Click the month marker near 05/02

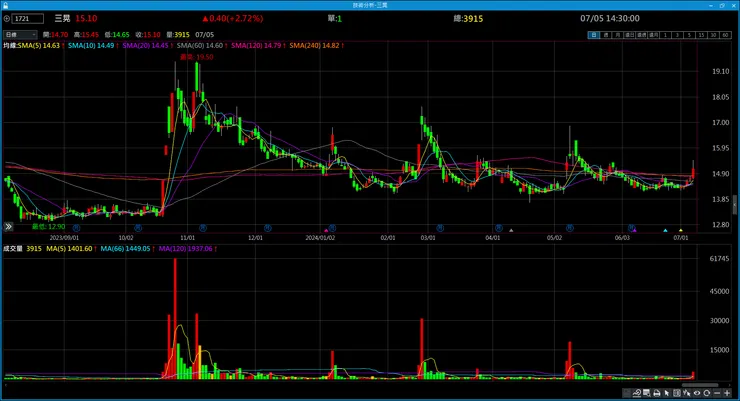click(570, 228)
